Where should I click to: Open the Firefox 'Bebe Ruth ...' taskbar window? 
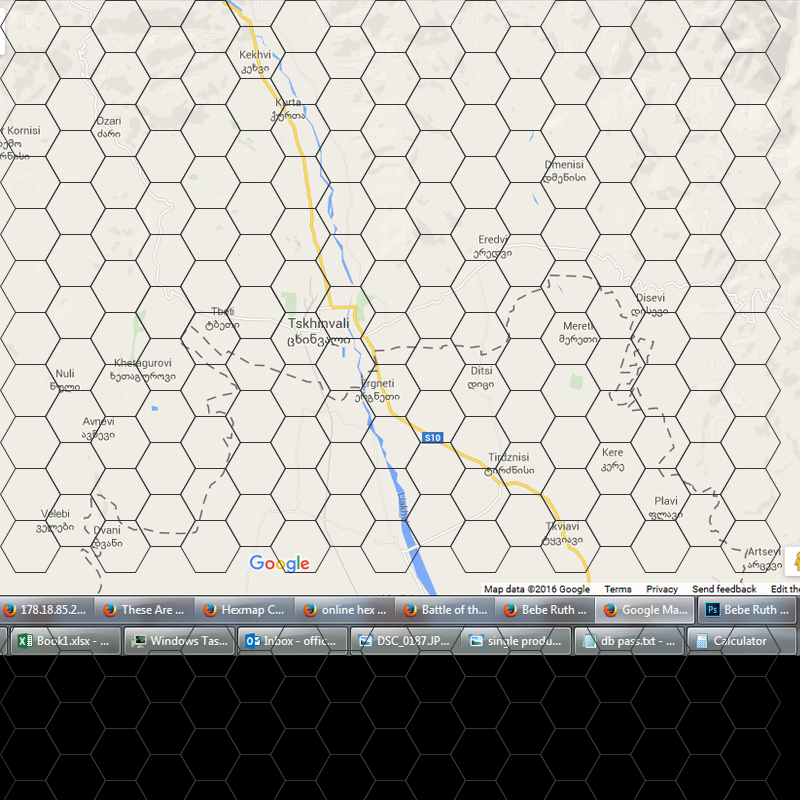[x=544, y=610]
